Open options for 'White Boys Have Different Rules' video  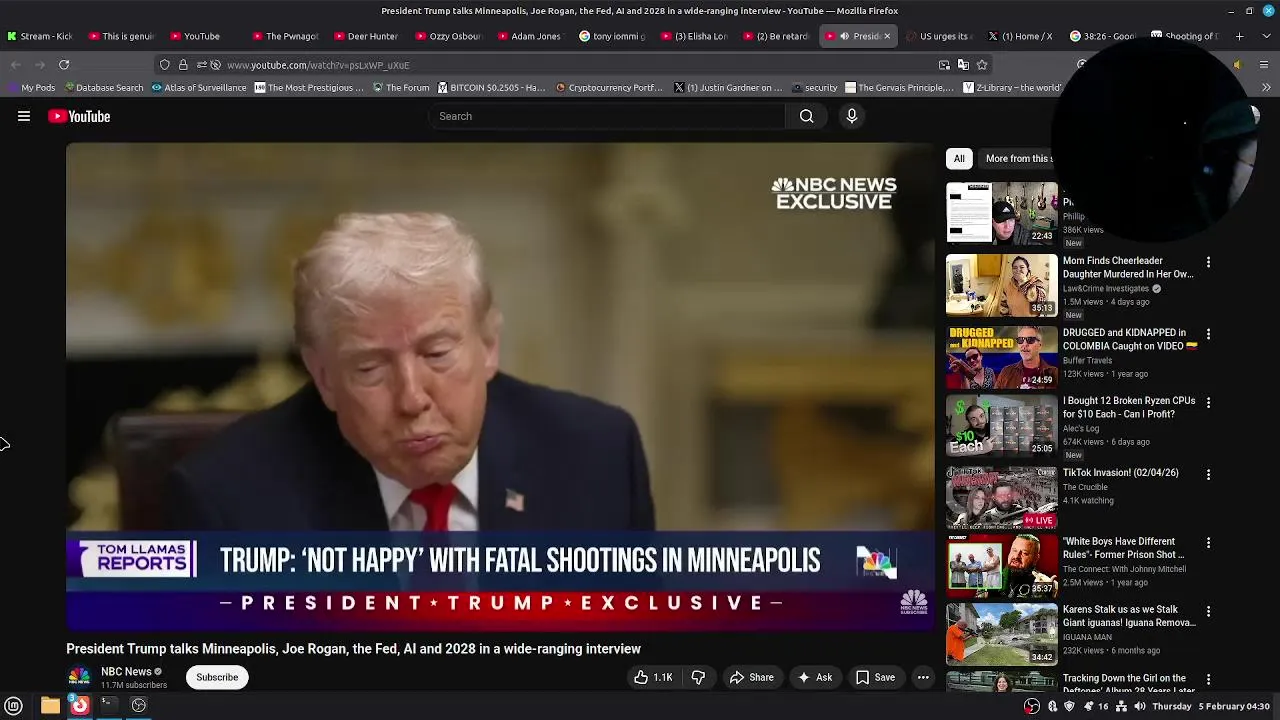[x=1208, y=543]
